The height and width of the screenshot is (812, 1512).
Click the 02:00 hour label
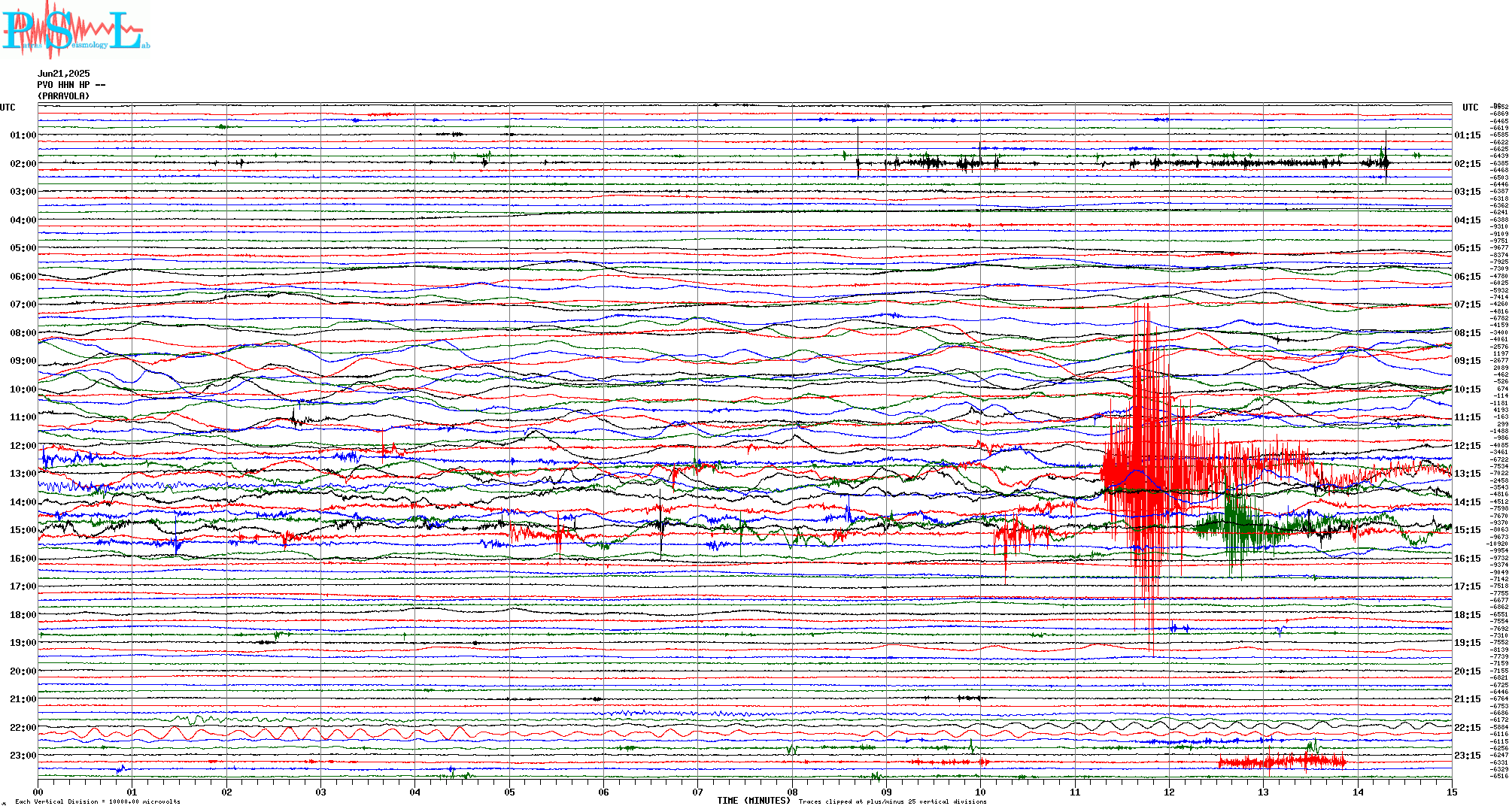click(x=23, y=164)
